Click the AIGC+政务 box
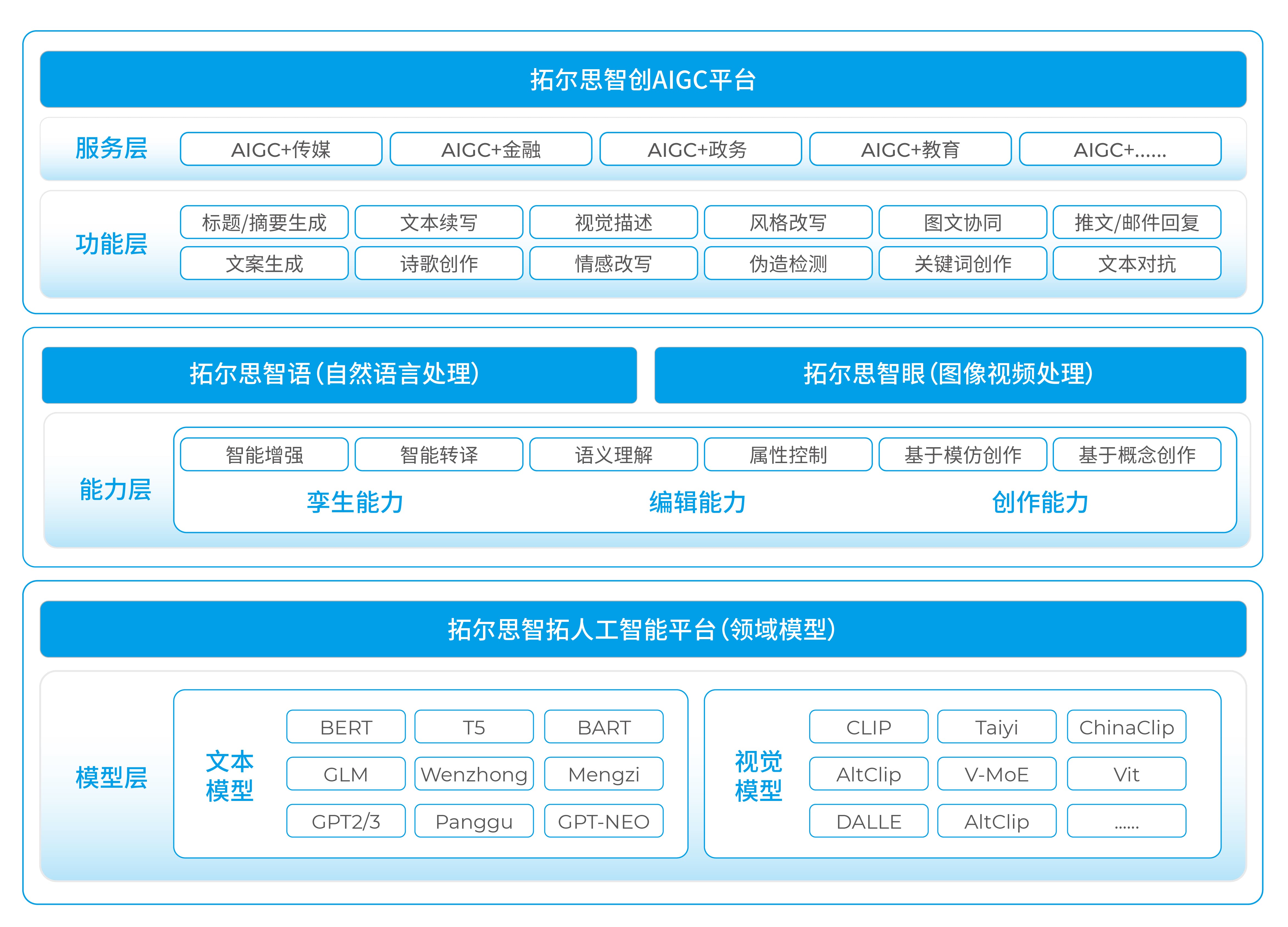The image size is (1288, 927). coord(700,149)
